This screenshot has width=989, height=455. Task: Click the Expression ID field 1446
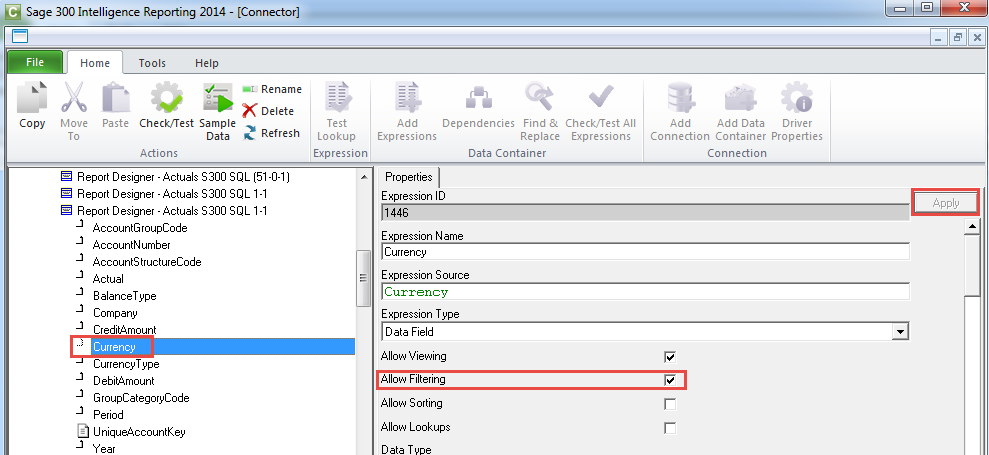pyautogui.click(x=645, y=213)
